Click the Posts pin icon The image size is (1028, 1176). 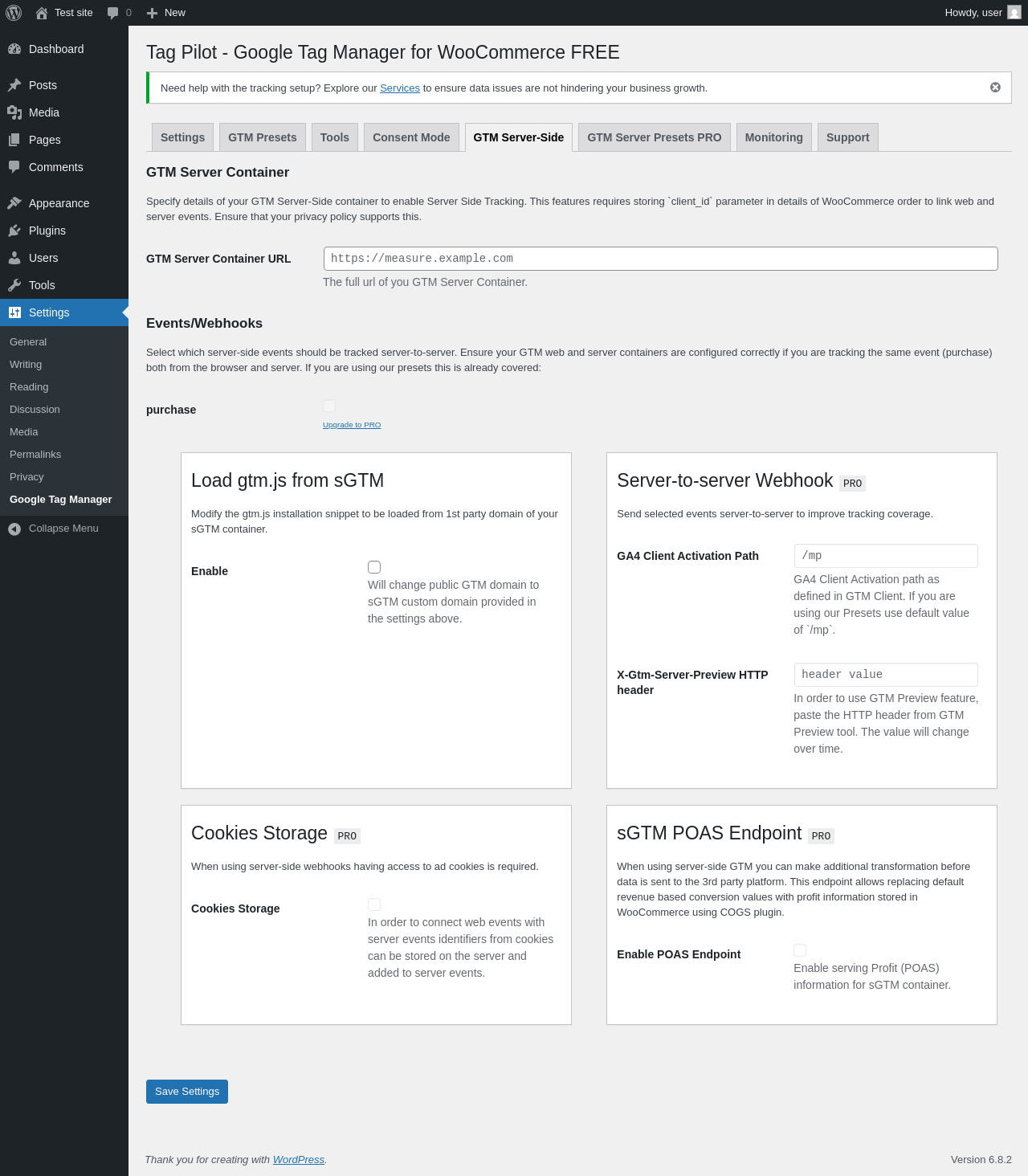tap(14, 85)
